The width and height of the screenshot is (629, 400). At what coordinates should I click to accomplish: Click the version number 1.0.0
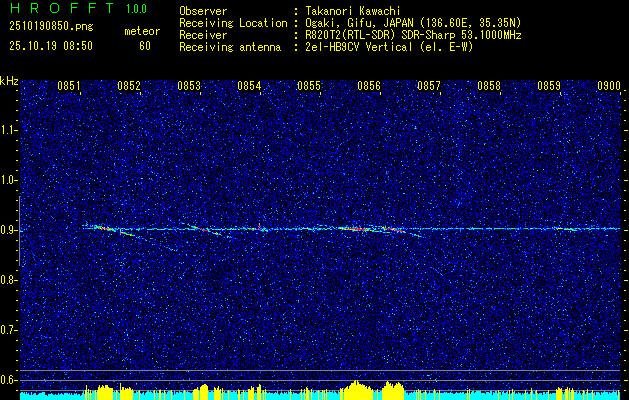pyautogui.click(x=136, y=9)
